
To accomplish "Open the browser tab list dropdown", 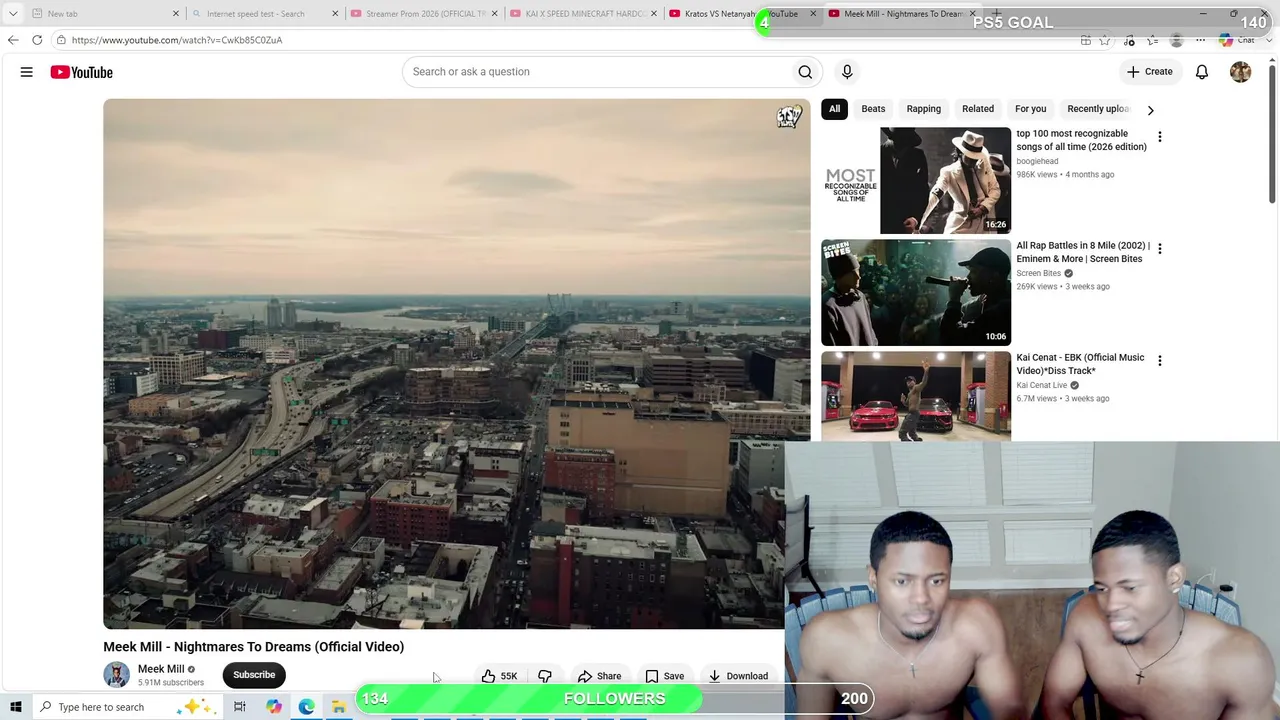I will [13, 14].
